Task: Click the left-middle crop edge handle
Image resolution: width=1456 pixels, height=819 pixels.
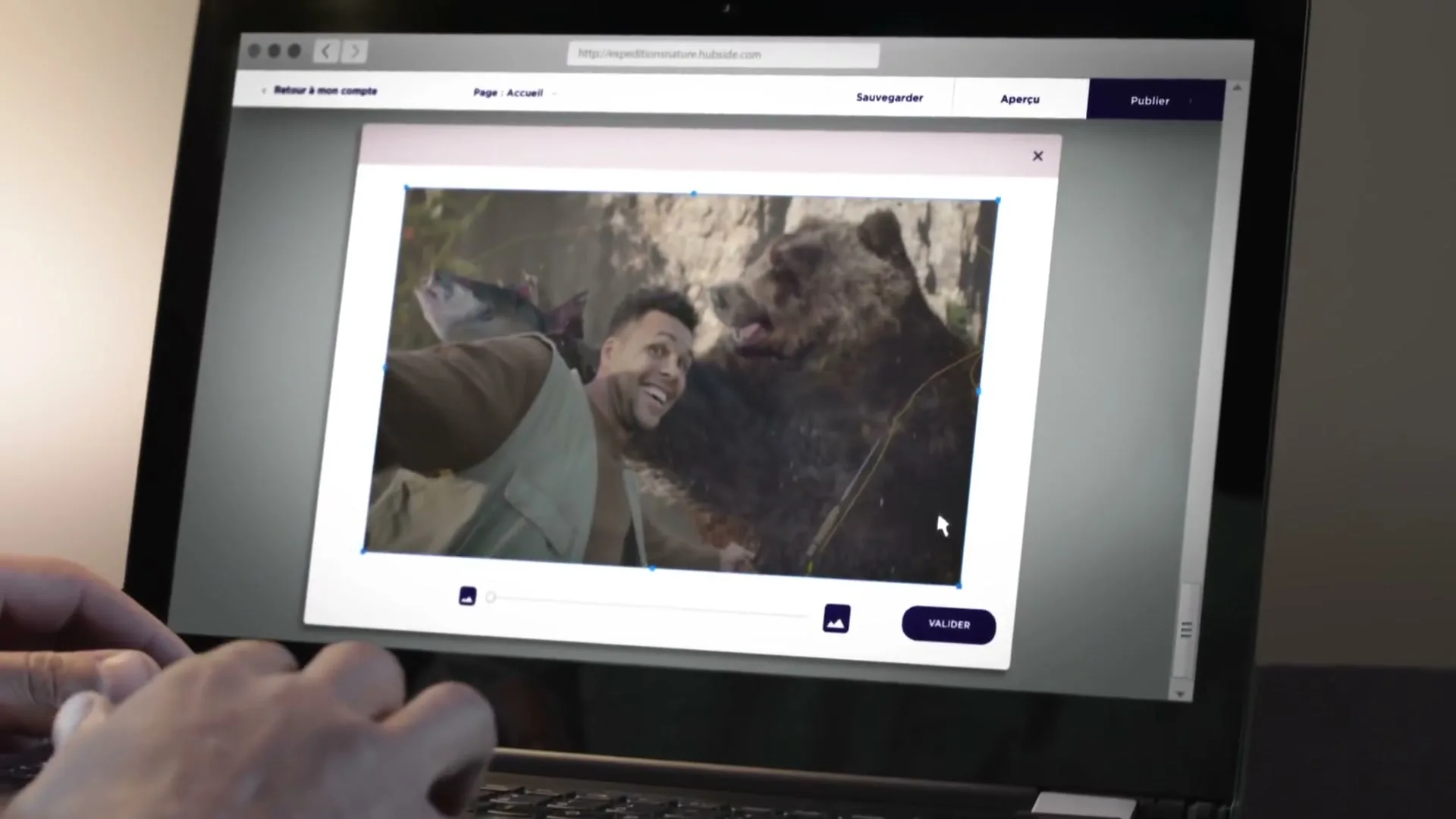Action: (384, 368)
